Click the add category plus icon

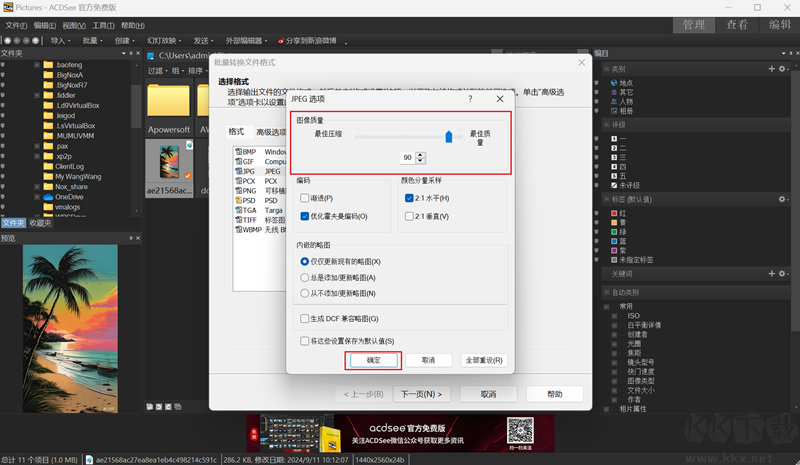771,69
